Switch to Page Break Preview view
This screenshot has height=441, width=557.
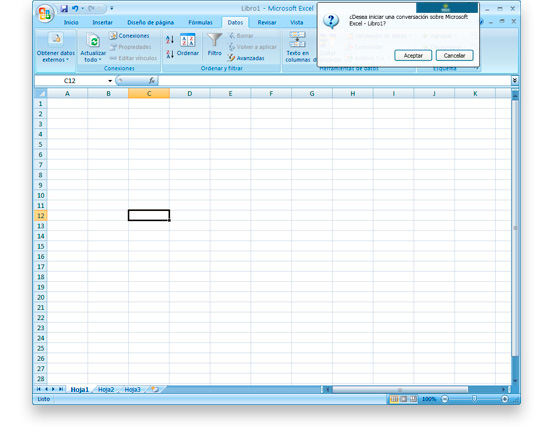tap(413, 399)
